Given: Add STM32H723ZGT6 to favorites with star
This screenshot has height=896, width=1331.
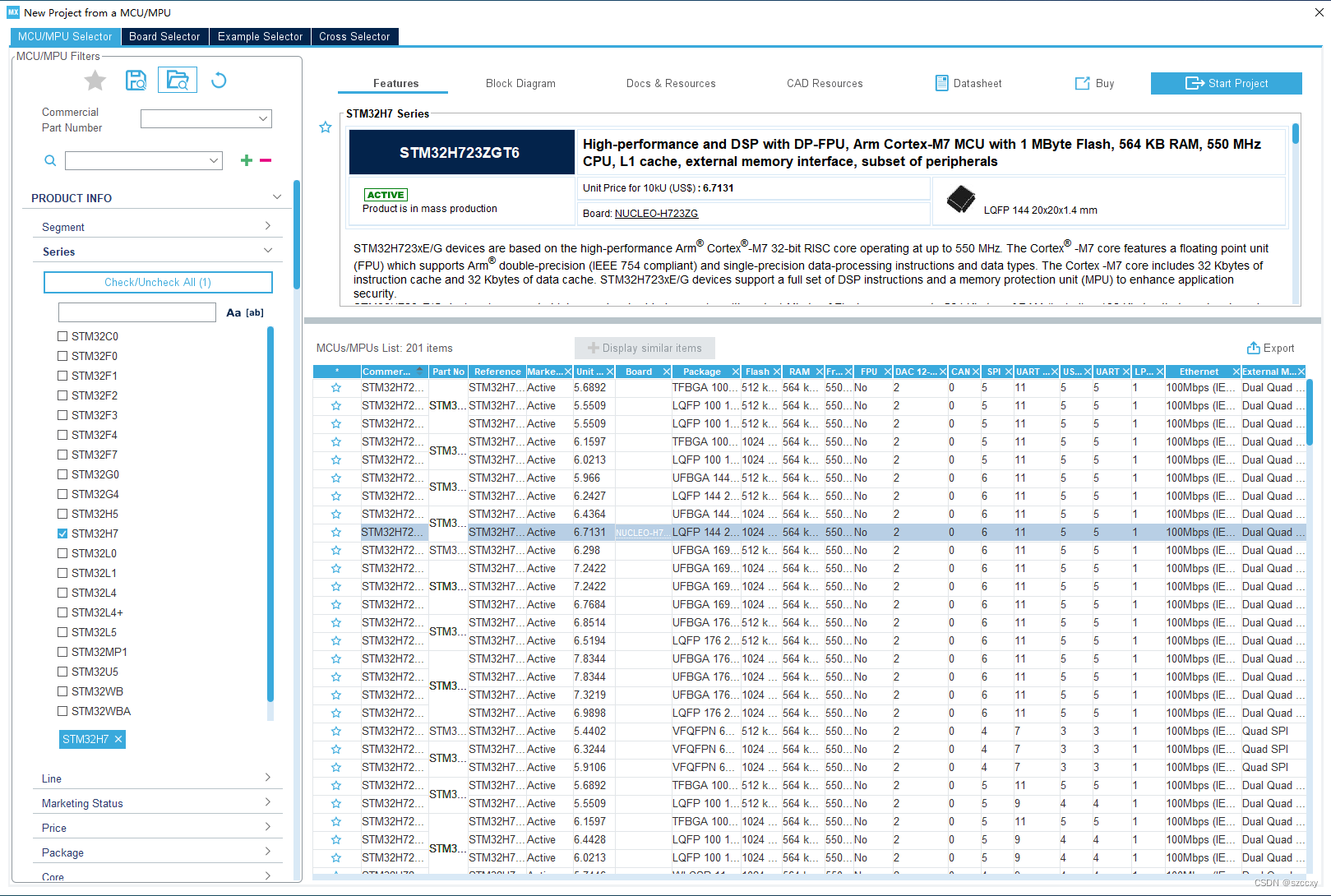Looking at the screenshot, I should click(x=326, y=127).
